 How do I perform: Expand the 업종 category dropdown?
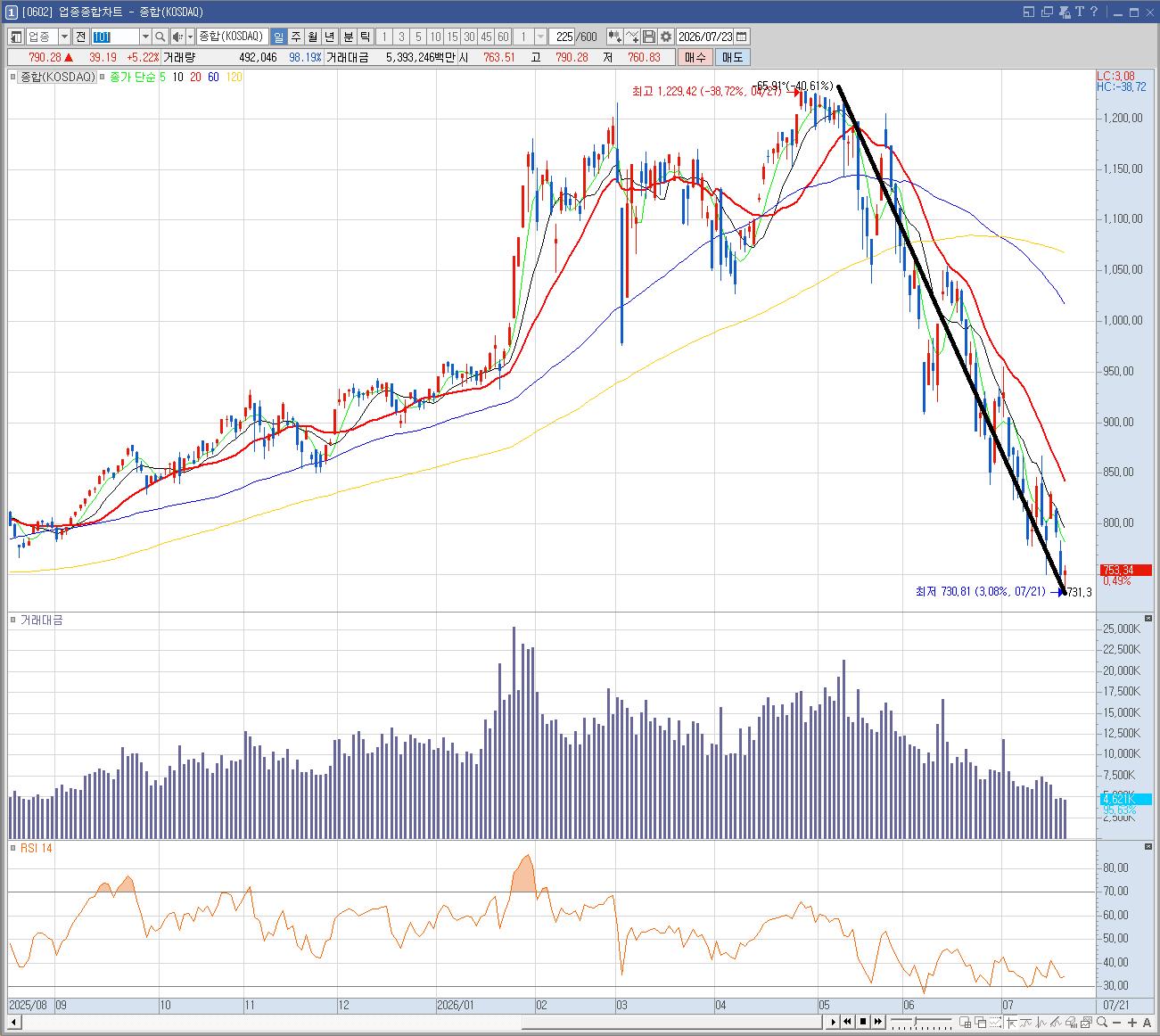[64, 37]
